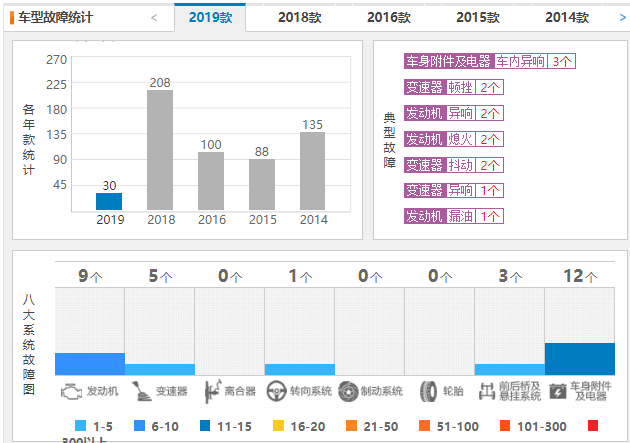Click the 轮胎 label text
Viewport: 630px width, 443px height.
[x=453, y=391]
